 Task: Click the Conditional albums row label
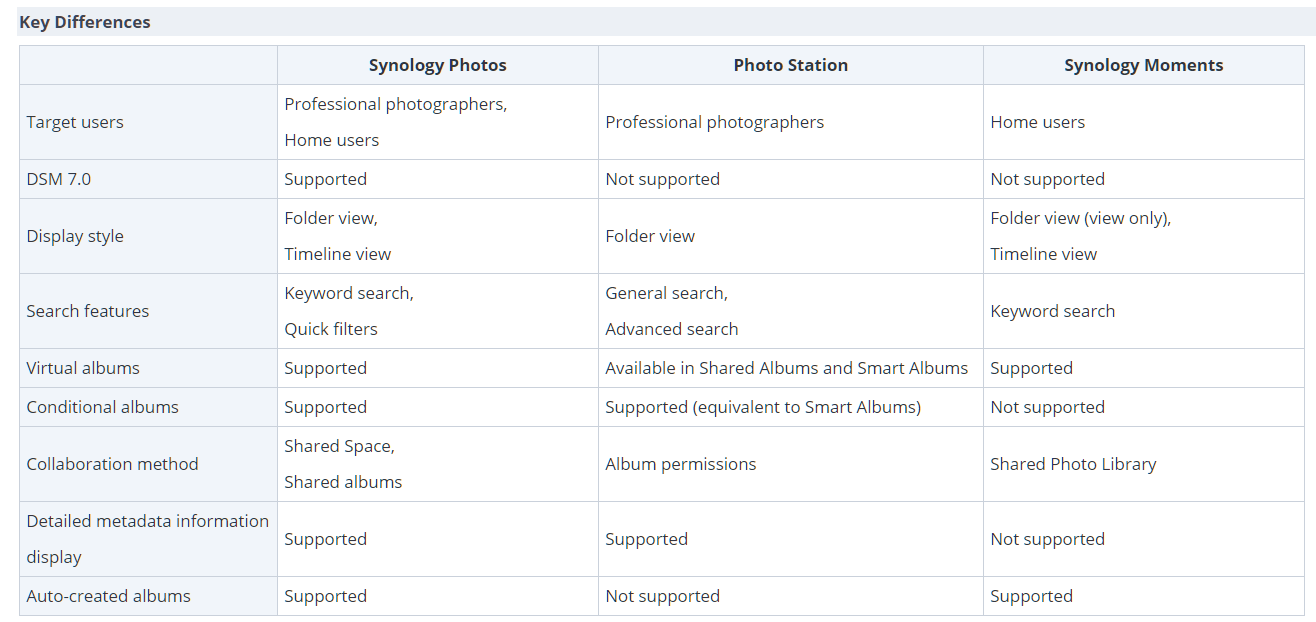(102, 407)
